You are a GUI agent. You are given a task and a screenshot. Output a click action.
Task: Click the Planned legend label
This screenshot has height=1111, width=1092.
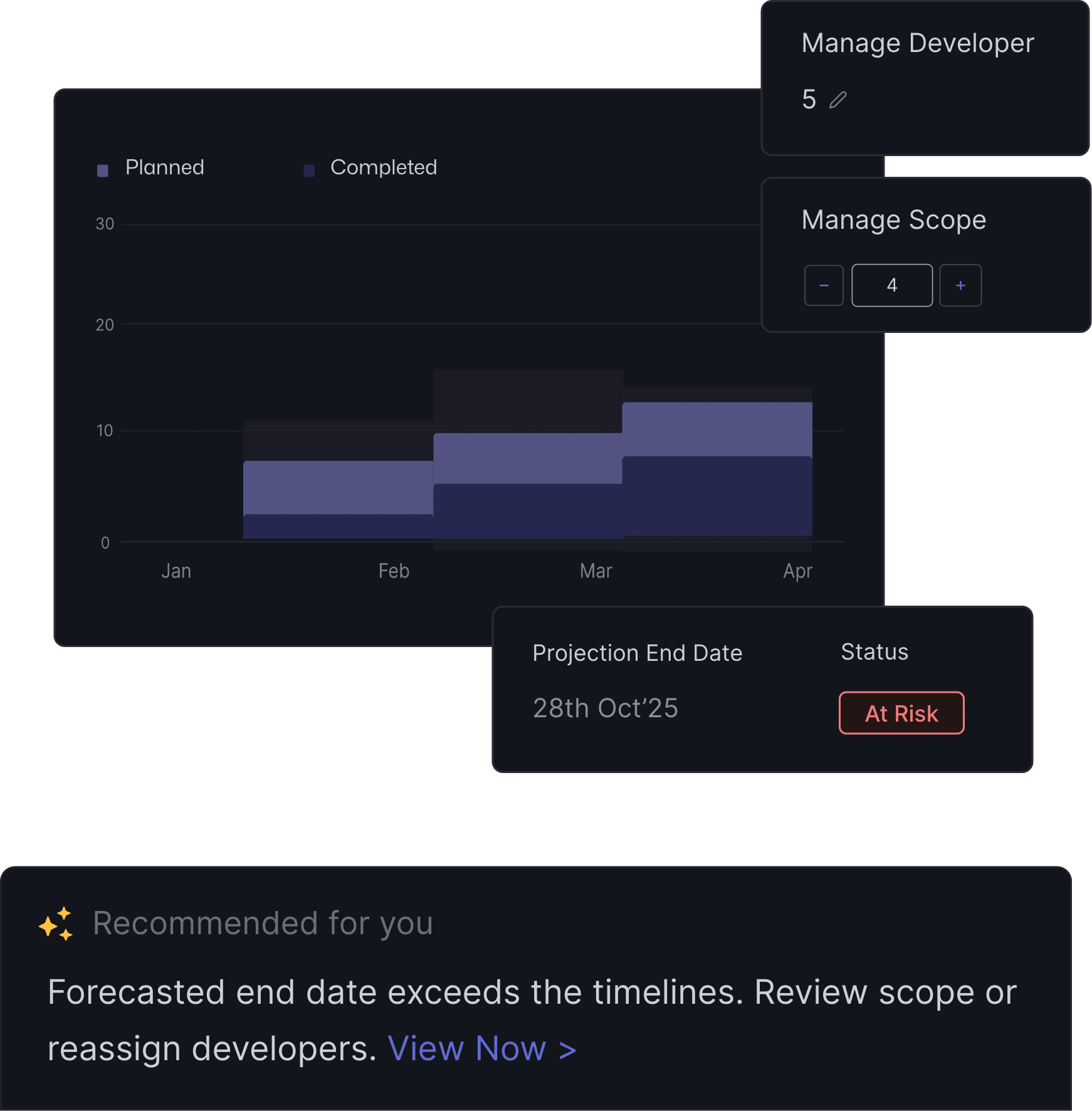coord(165,167)
